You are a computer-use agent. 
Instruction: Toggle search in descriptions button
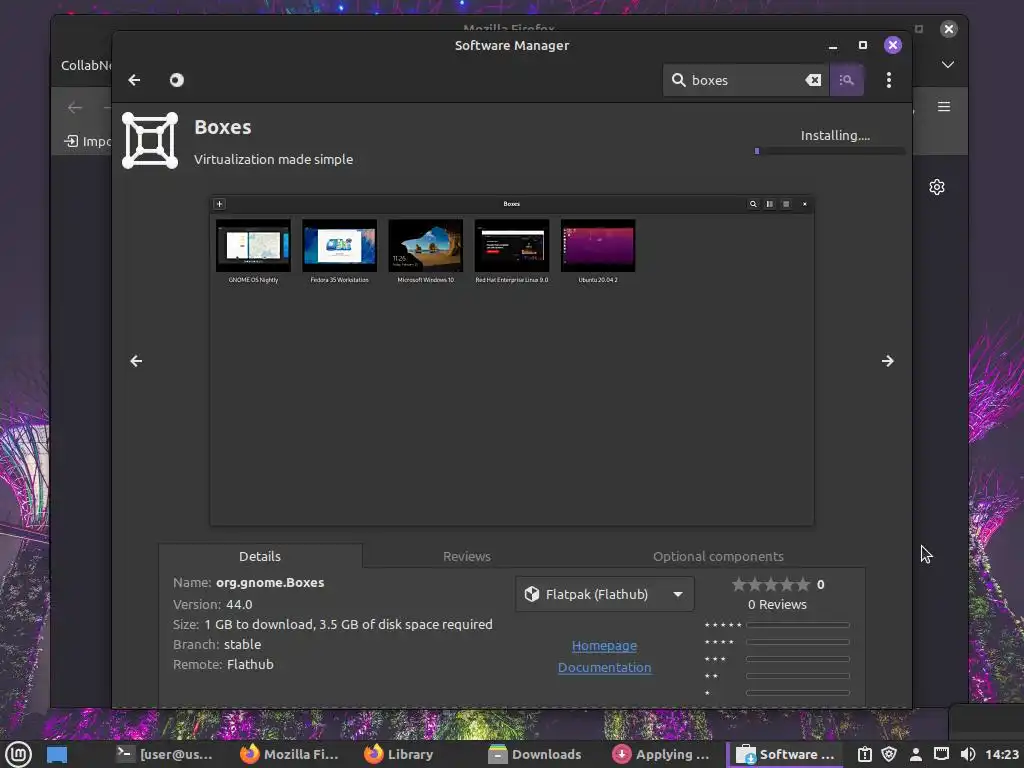pos(846,80)
